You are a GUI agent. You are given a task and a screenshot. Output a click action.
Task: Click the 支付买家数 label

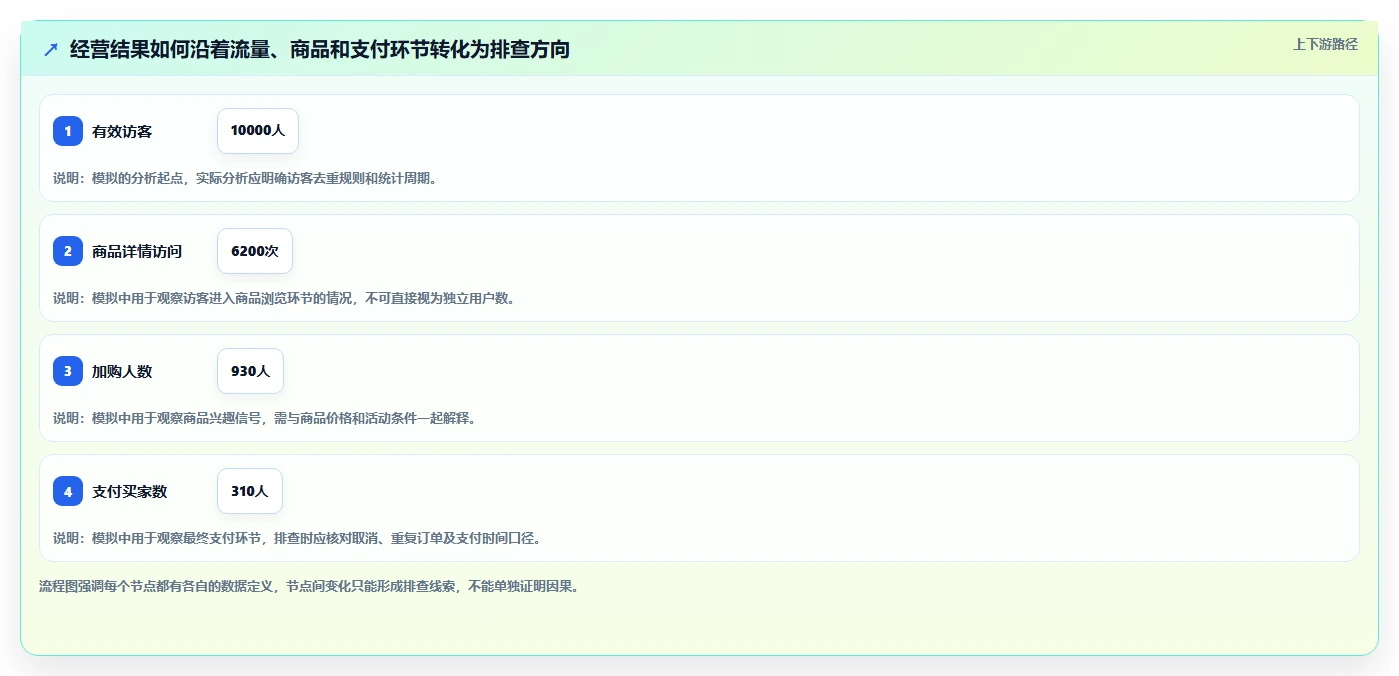130,491
